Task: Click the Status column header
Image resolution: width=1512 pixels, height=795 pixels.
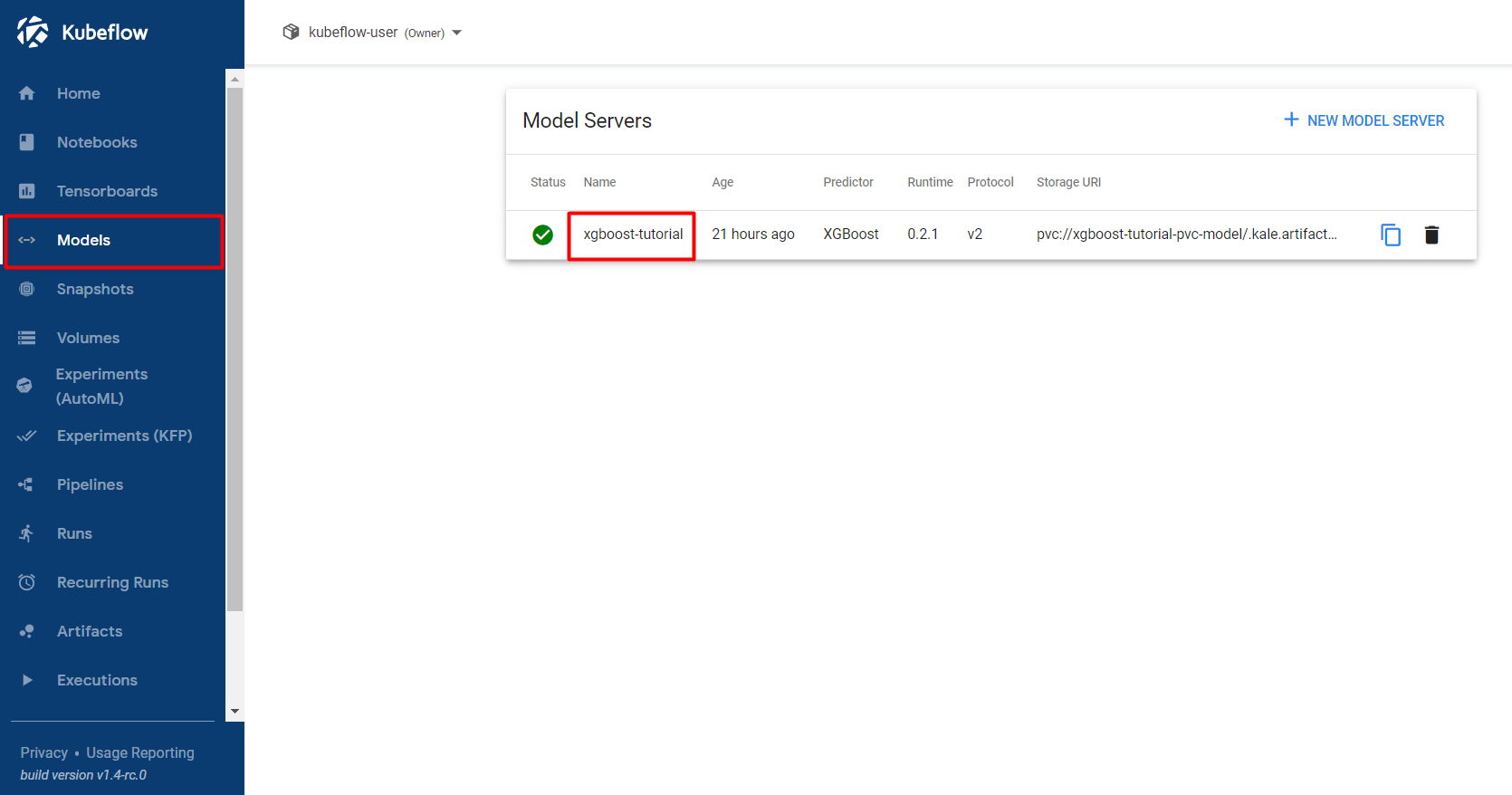Action: 548,182
